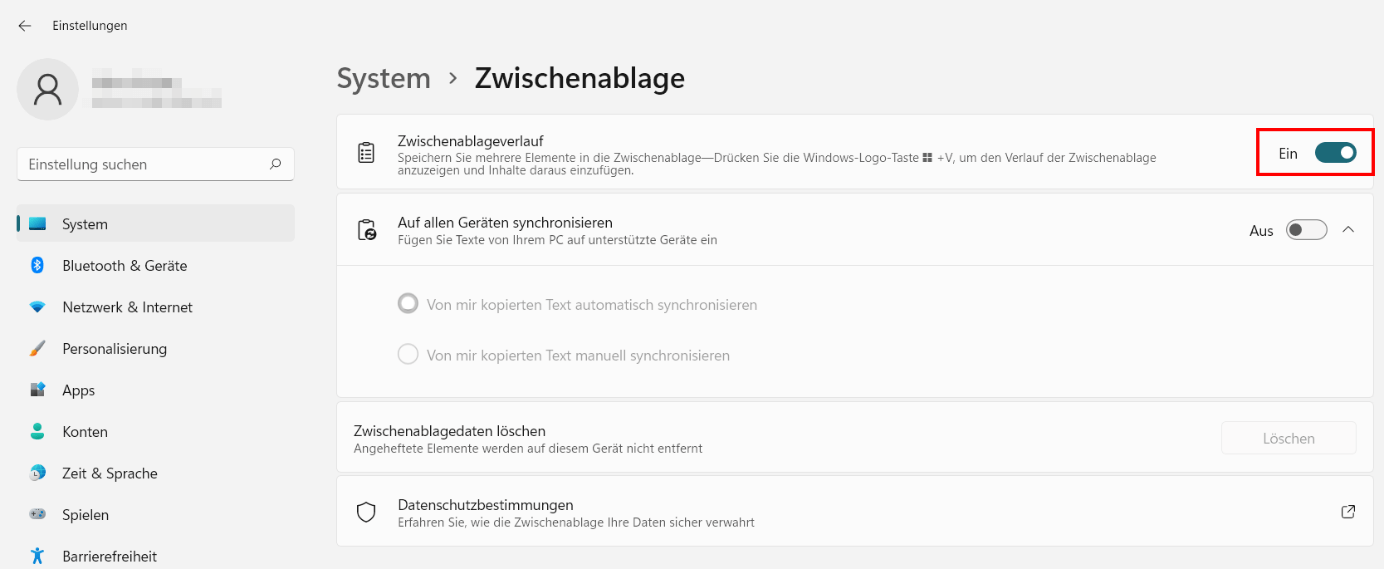Collapse the synchronisieren section chevron
This screenshot has width=1384, height=569.
coord(1348,230)
